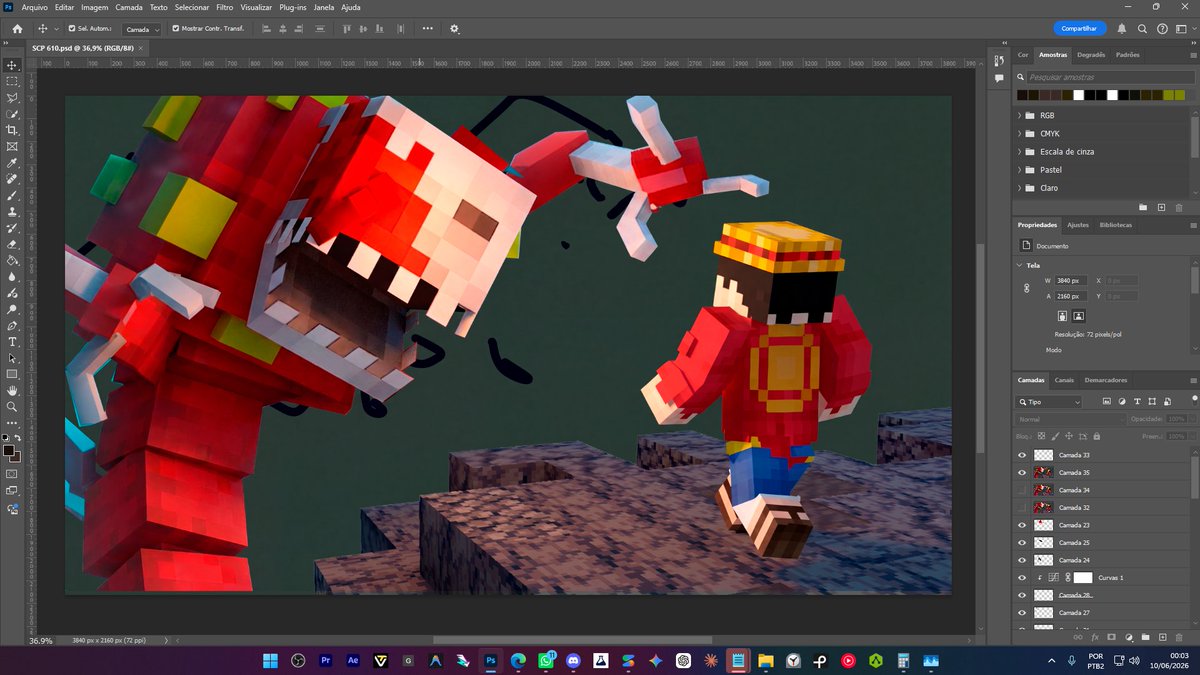1200x675 pixels.
Task: Select the Brush tool
Action: tap(12, 195)
